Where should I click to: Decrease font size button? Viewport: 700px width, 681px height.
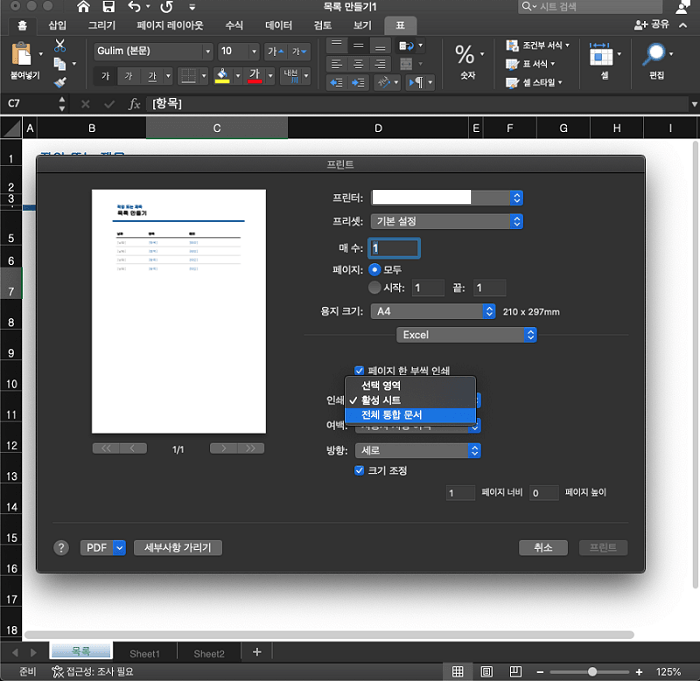299,51
